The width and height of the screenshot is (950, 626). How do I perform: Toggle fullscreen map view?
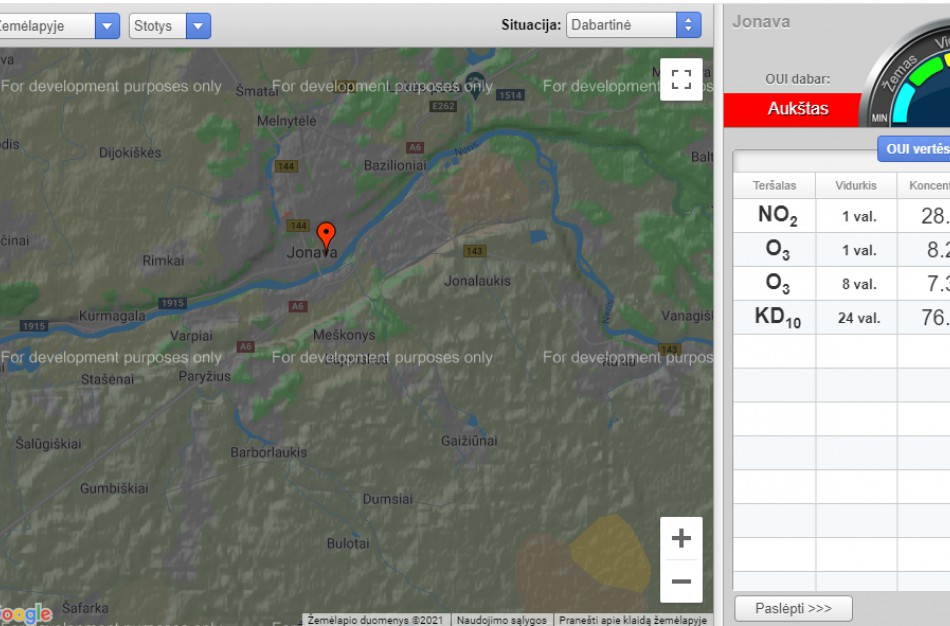pyautogui.click(x=681, y=80)
